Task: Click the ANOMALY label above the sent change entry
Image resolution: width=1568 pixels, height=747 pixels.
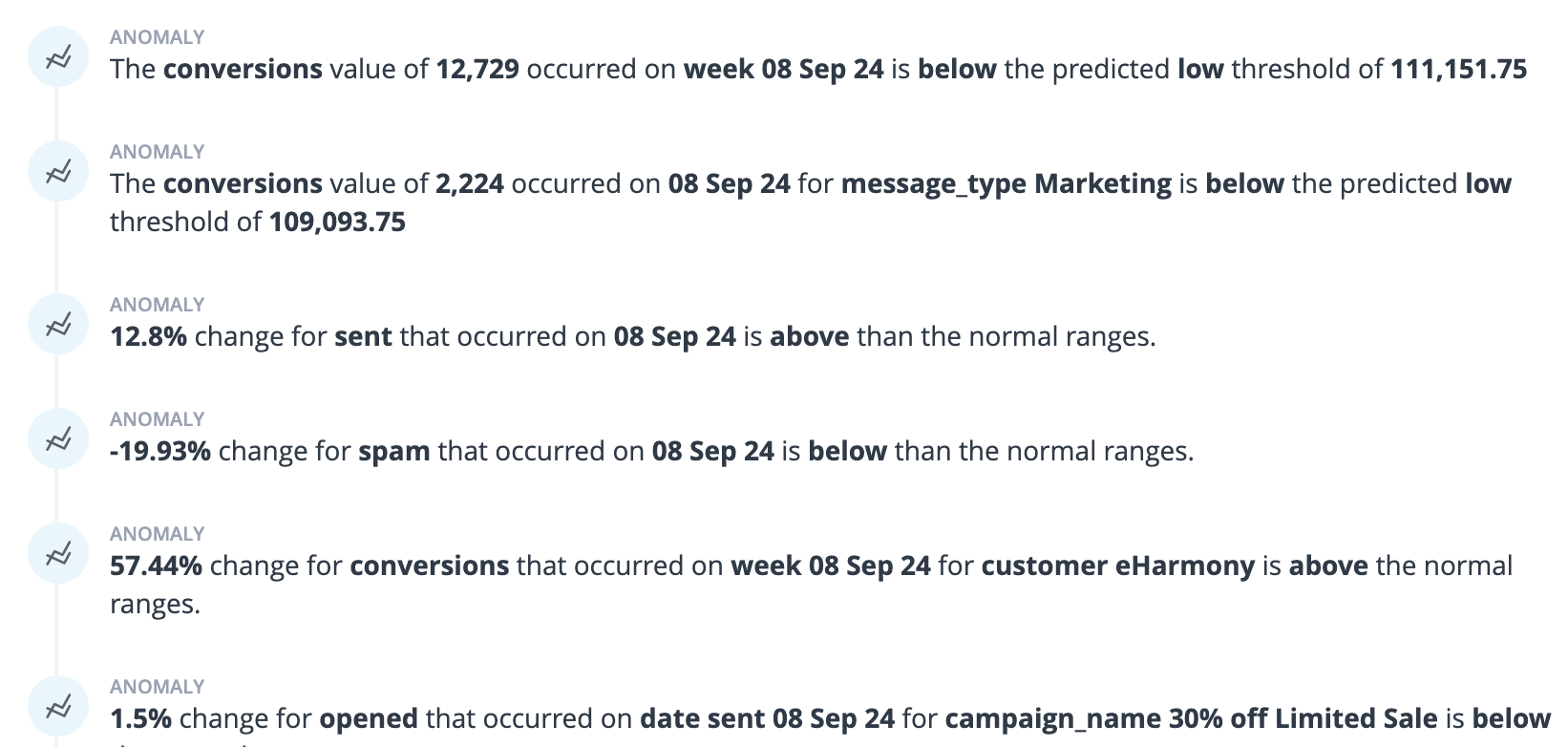Action: point(157,305)
